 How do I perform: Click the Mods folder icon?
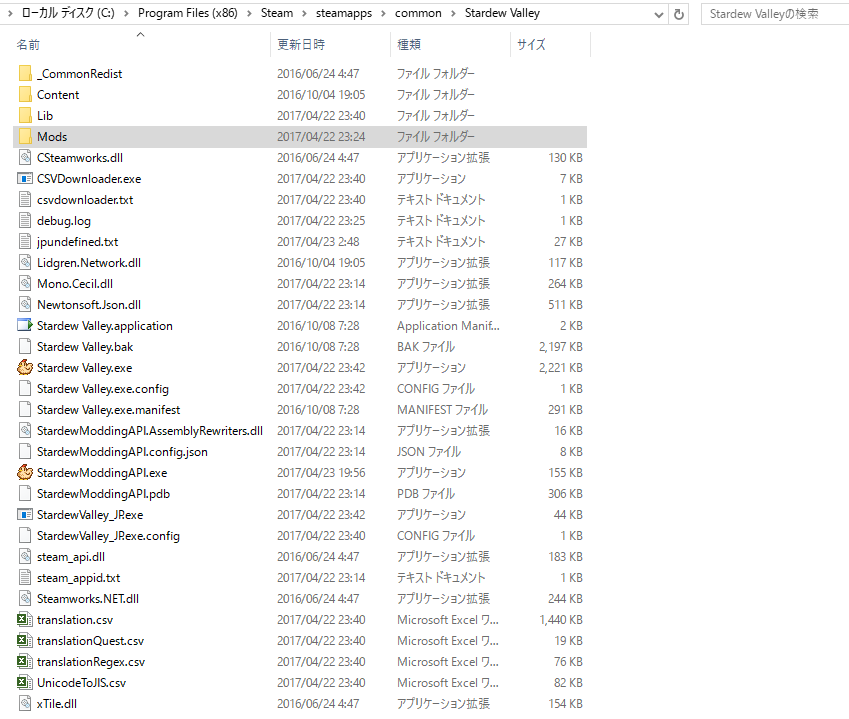[x=25, y=137]
